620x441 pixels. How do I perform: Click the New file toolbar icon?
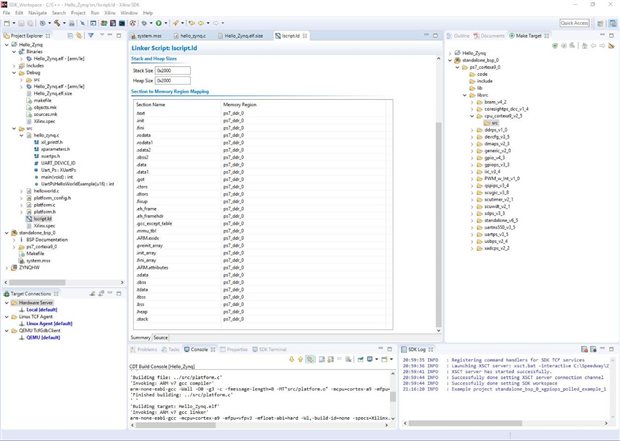(8, 21)
